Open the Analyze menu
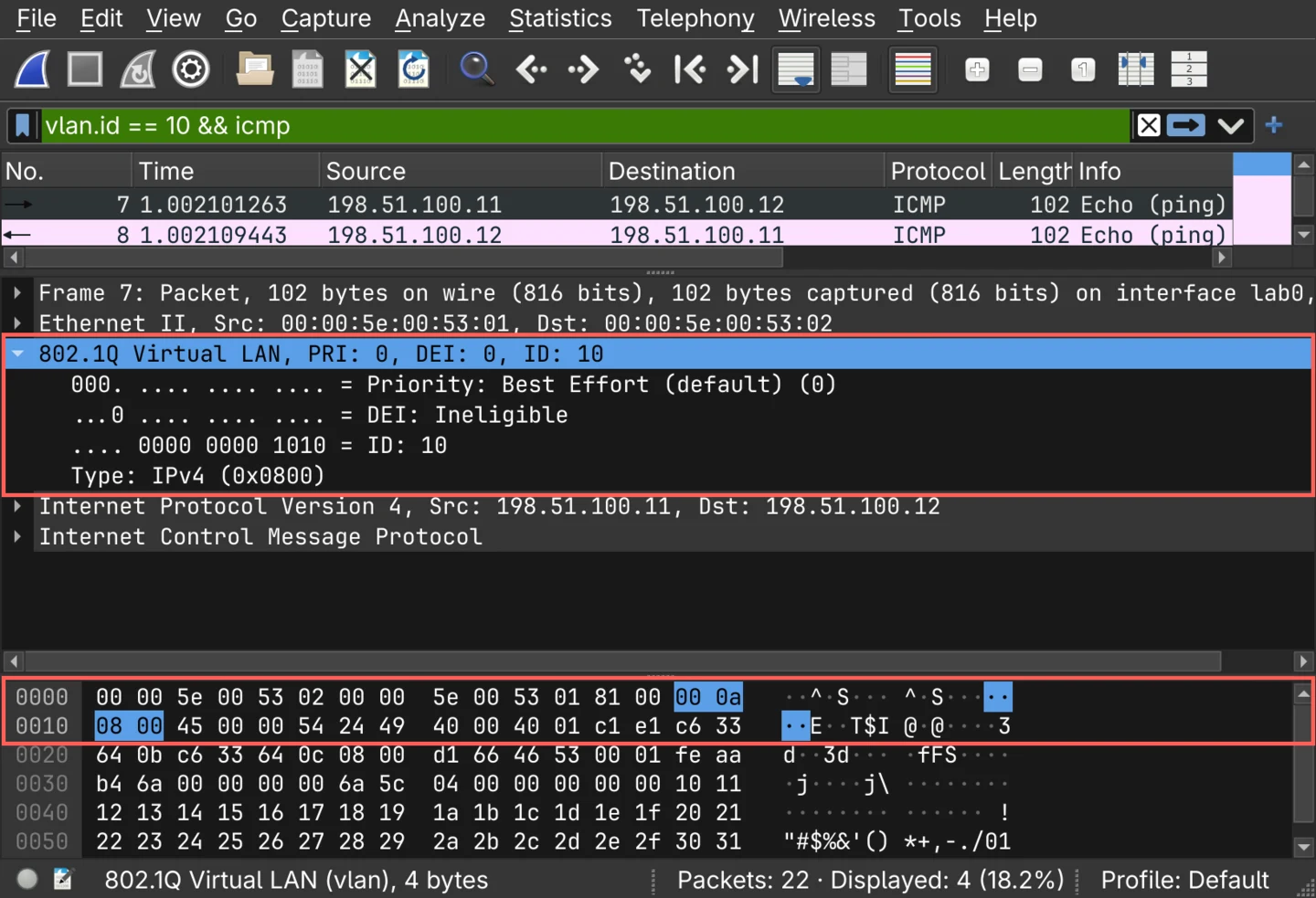 point(440,18)
